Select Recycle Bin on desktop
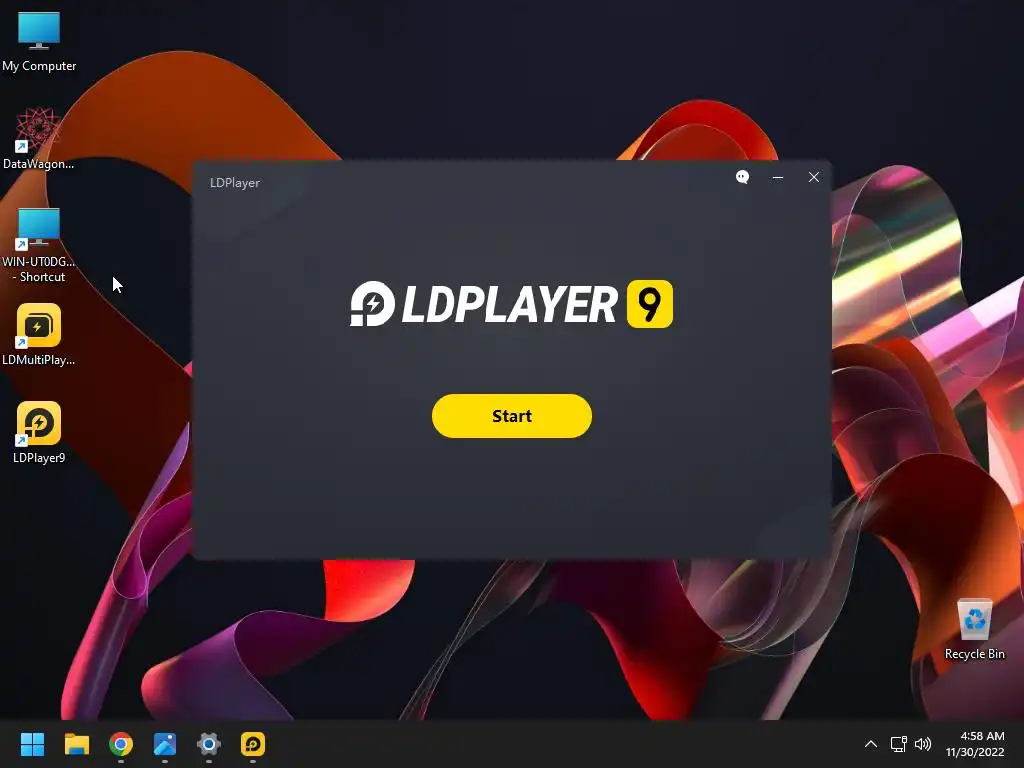1024x768 pixels. pos(974,630)
